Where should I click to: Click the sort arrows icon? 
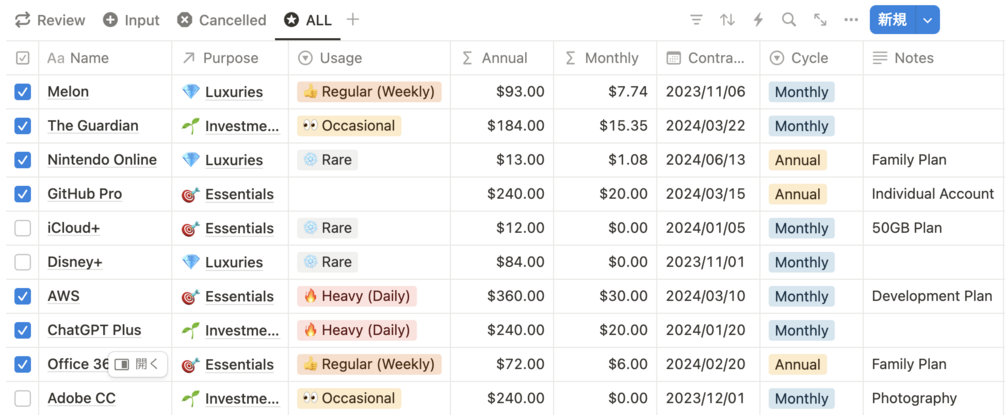(727, 20)
